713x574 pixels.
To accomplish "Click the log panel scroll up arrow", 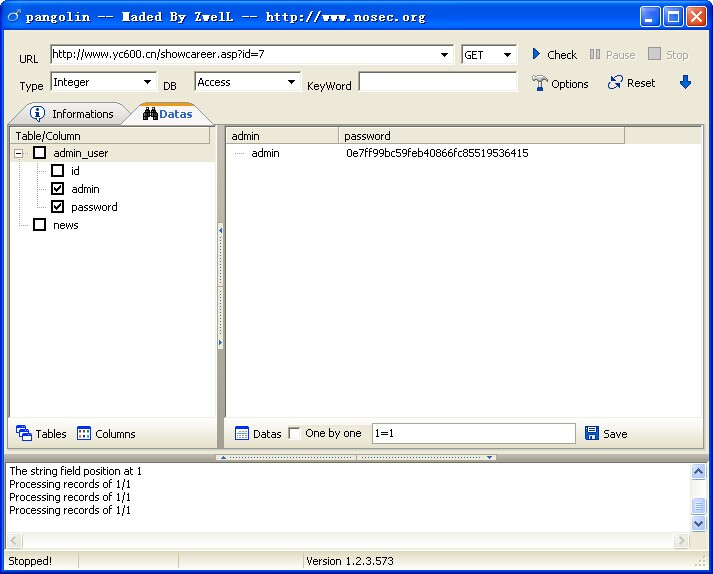I will pyautogui.click(x=698, y=471).
